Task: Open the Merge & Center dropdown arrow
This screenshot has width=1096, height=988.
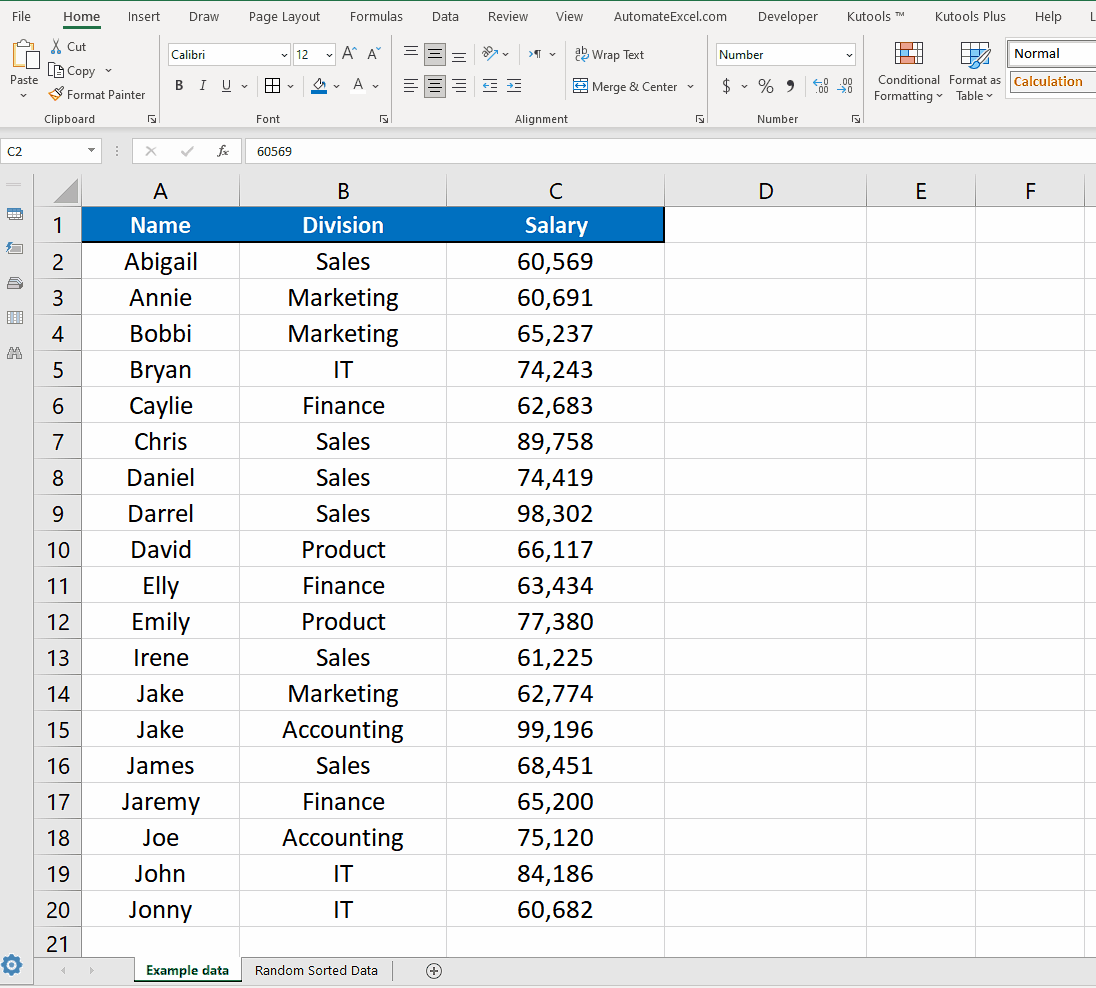Action: 690,86
